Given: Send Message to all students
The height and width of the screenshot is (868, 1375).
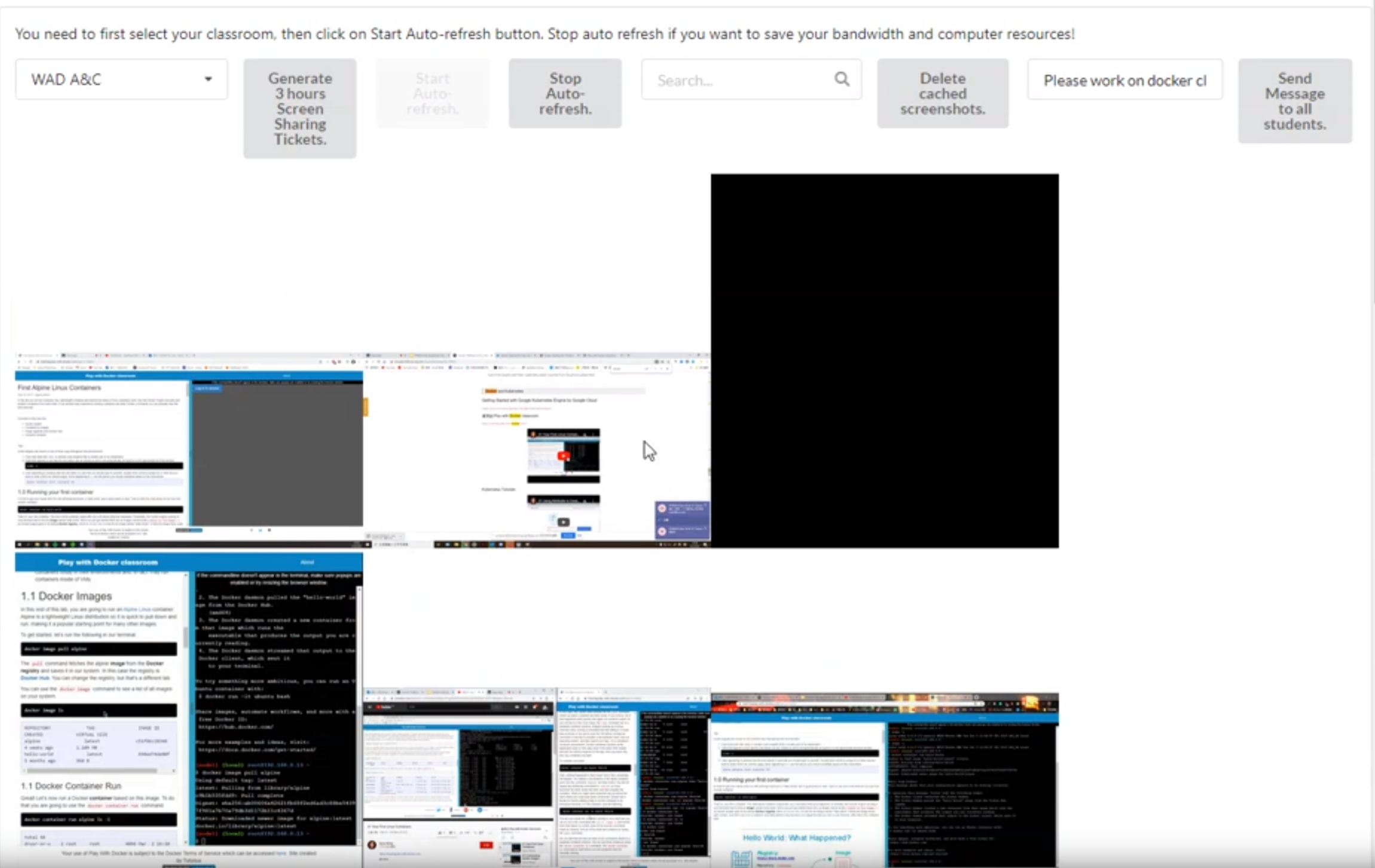Looking at the screenshot, I should pyautogui.click(x=1294, y=101).
